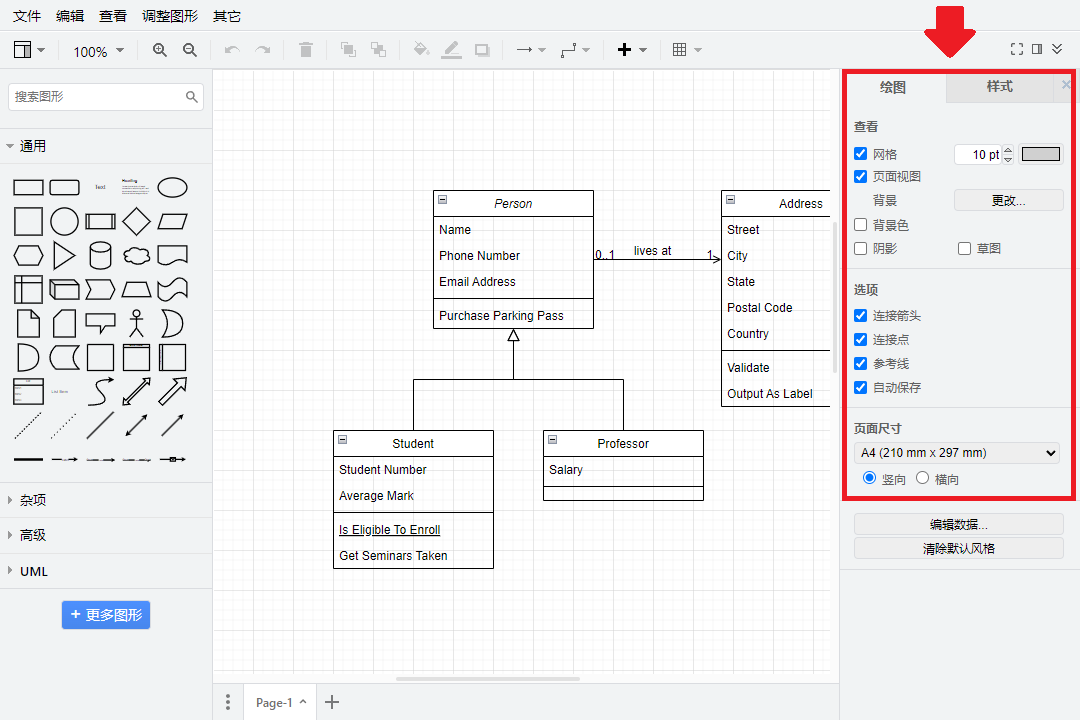Click the 更多图形 button
Image resolution: width=1080 pixels, height=720 pixels.
(106, 615)
